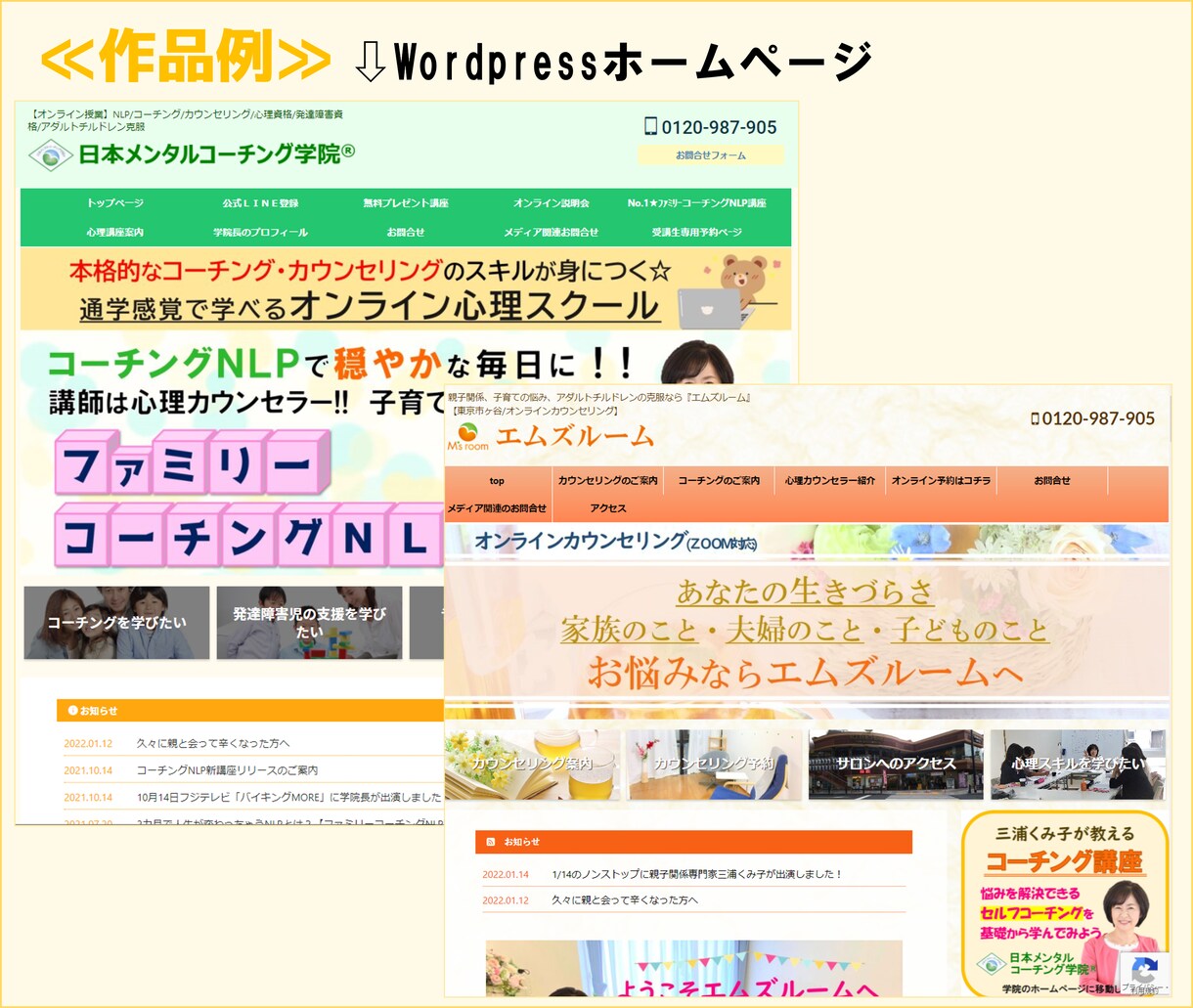Image resolution: width=1193 pixels, height=1008 pixels.
Task: Click the オンラインカウンセリング(ZOOM対応) flower banner
Action: [x=807, y=542]
